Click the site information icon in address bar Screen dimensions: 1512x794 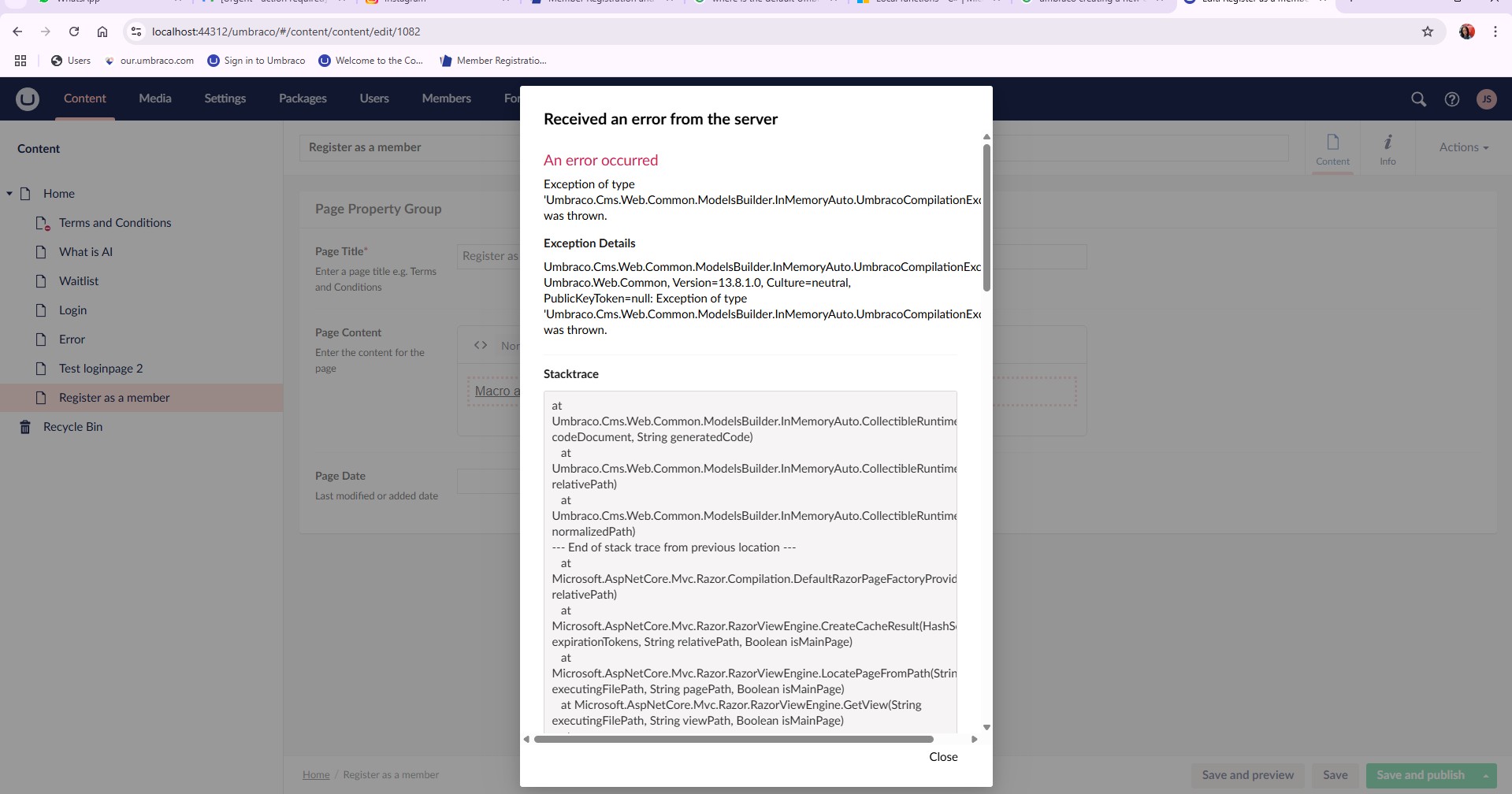click(136, 32)
